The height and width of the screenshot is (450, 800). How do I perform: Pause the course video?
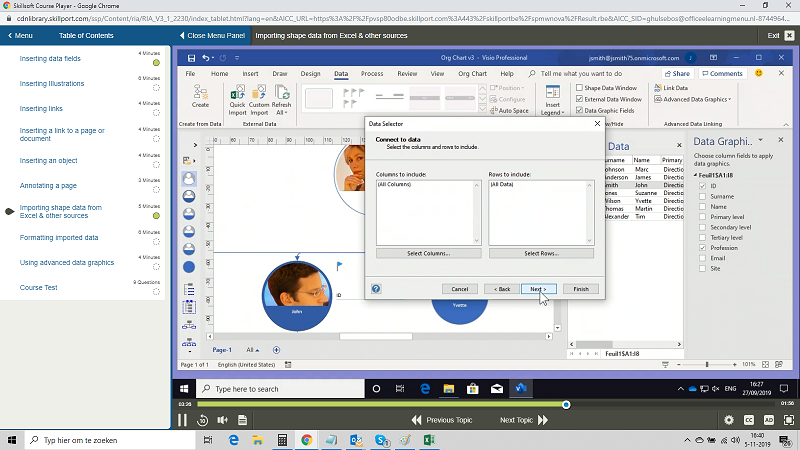pos(182,420)
